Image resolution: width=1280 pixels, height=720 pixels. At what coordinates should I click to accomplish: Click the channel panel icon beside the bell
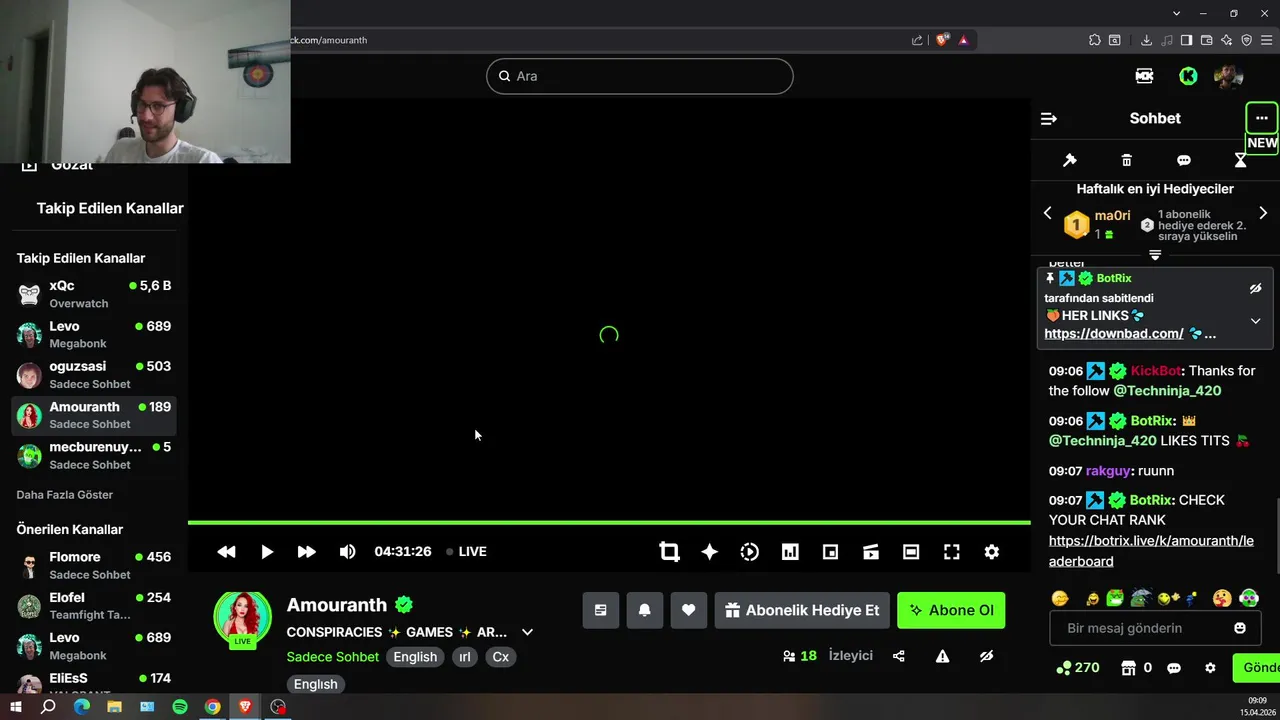coord(600,610)
